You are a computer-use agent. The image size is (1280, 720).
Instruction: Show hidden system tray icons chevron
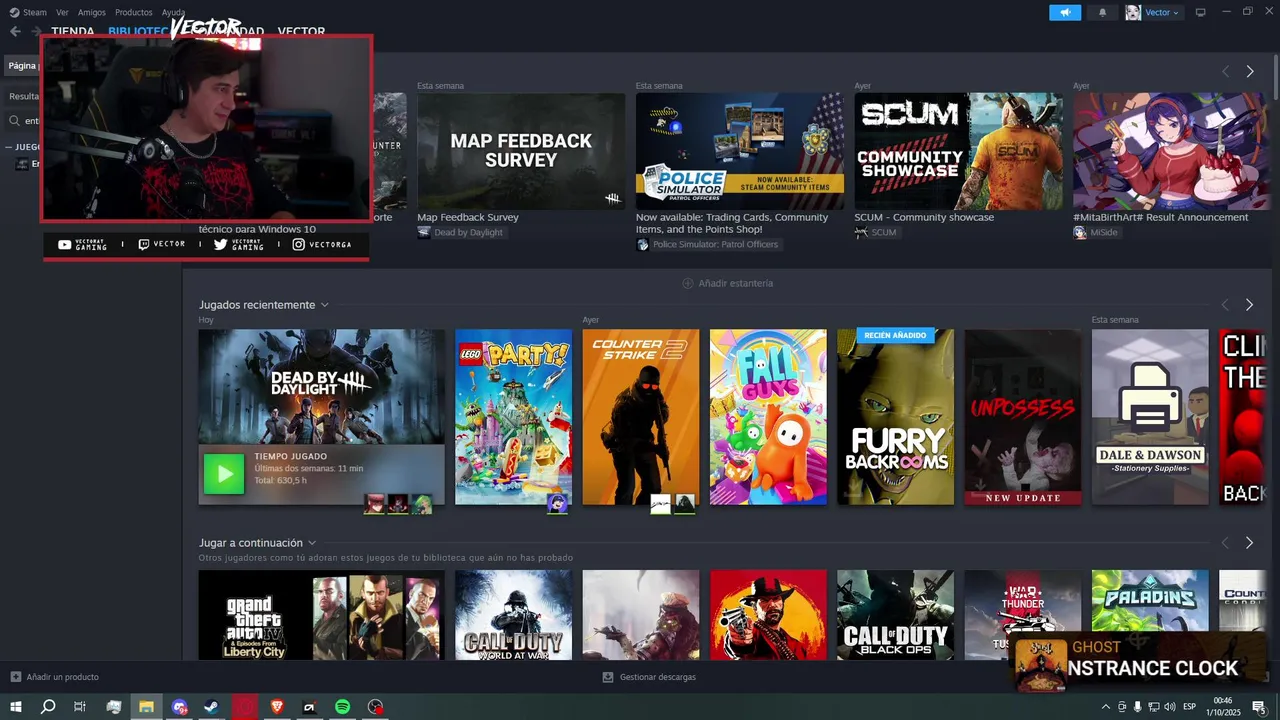click(x=1106, y=707)
